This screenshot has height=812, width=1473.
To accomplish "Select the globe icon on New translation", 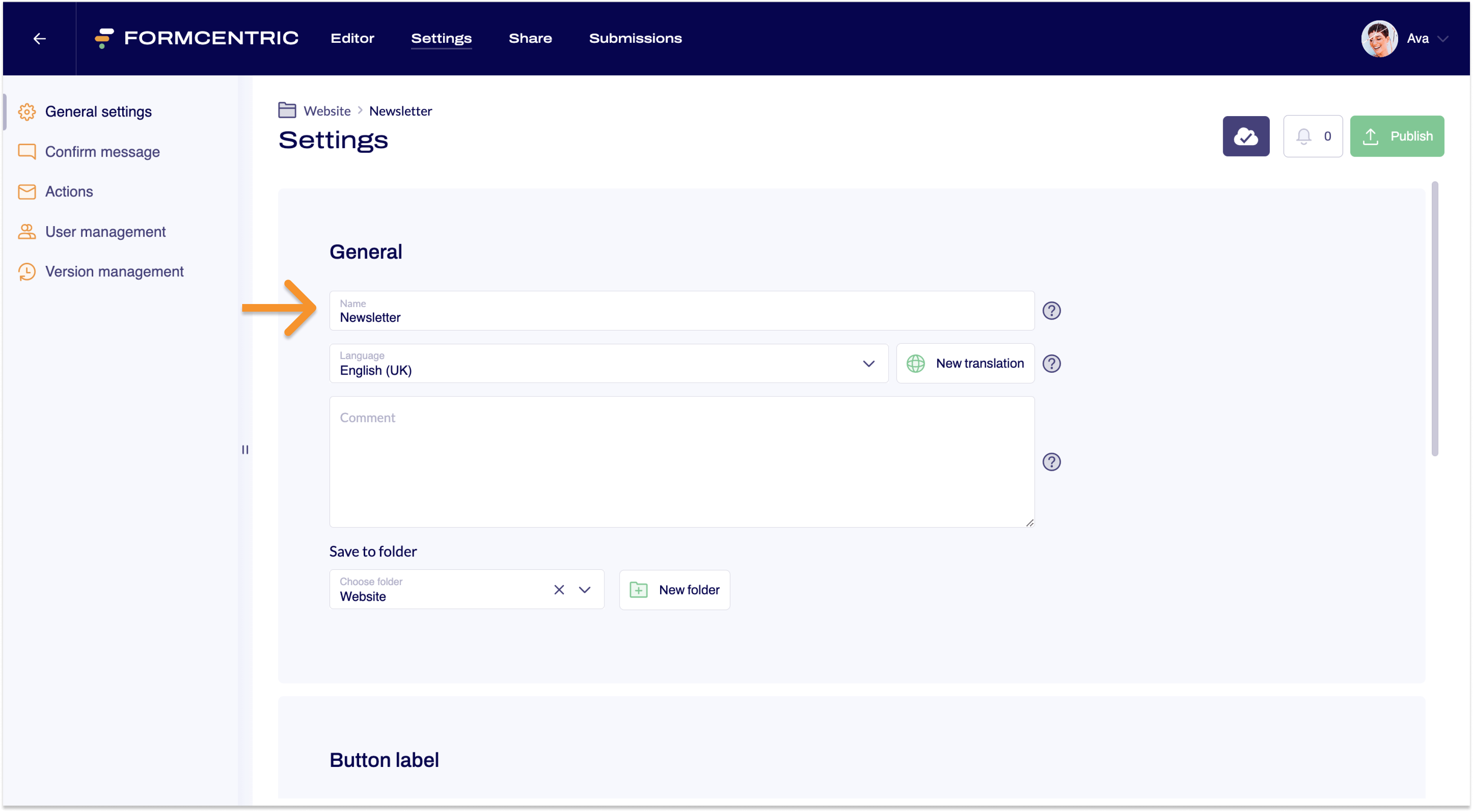I will click(916, 363).
